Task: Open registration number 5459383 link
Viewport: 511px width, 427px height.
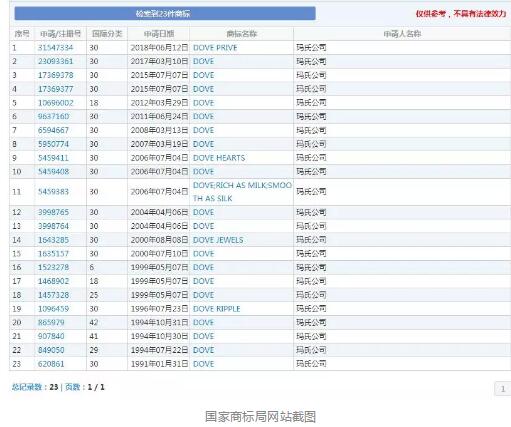Action: (x=53, y=192)
